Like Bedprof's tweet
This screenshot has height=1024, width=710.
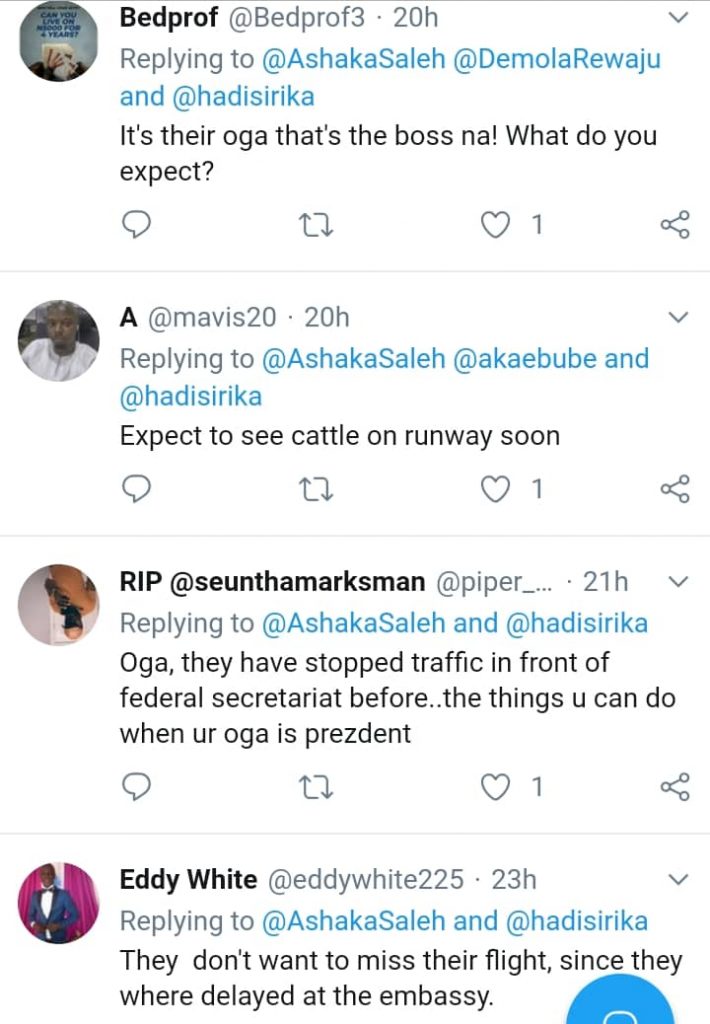(x=494, y=224)
